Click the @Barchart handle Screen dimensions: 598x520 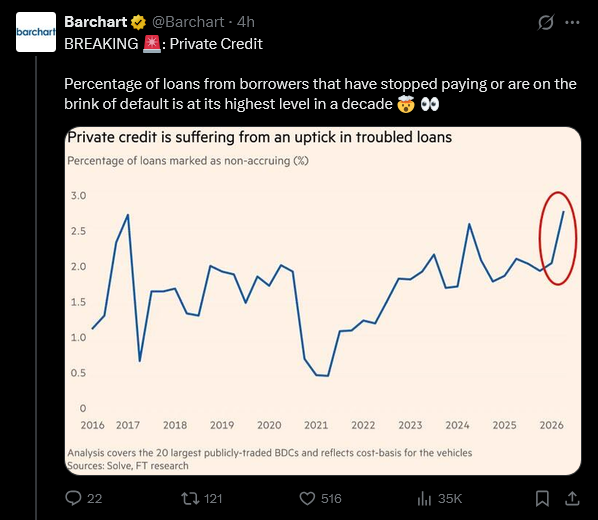pyautogui.click(x=188, y=22)
